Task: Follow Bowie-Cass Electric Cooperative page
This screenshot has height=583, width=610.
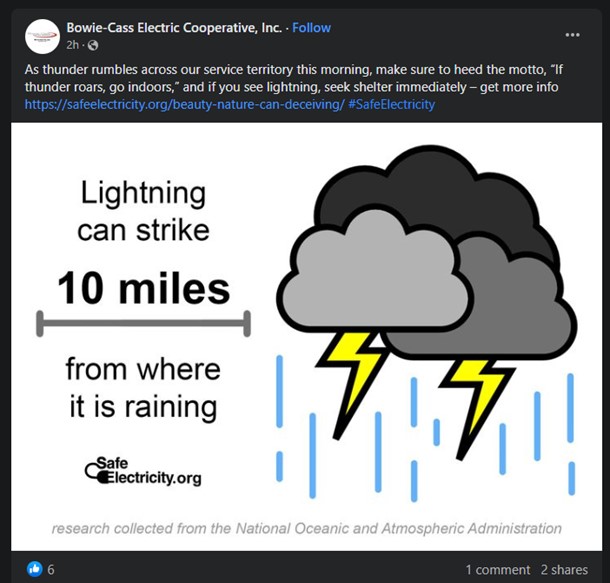Action: click(312, 28)
